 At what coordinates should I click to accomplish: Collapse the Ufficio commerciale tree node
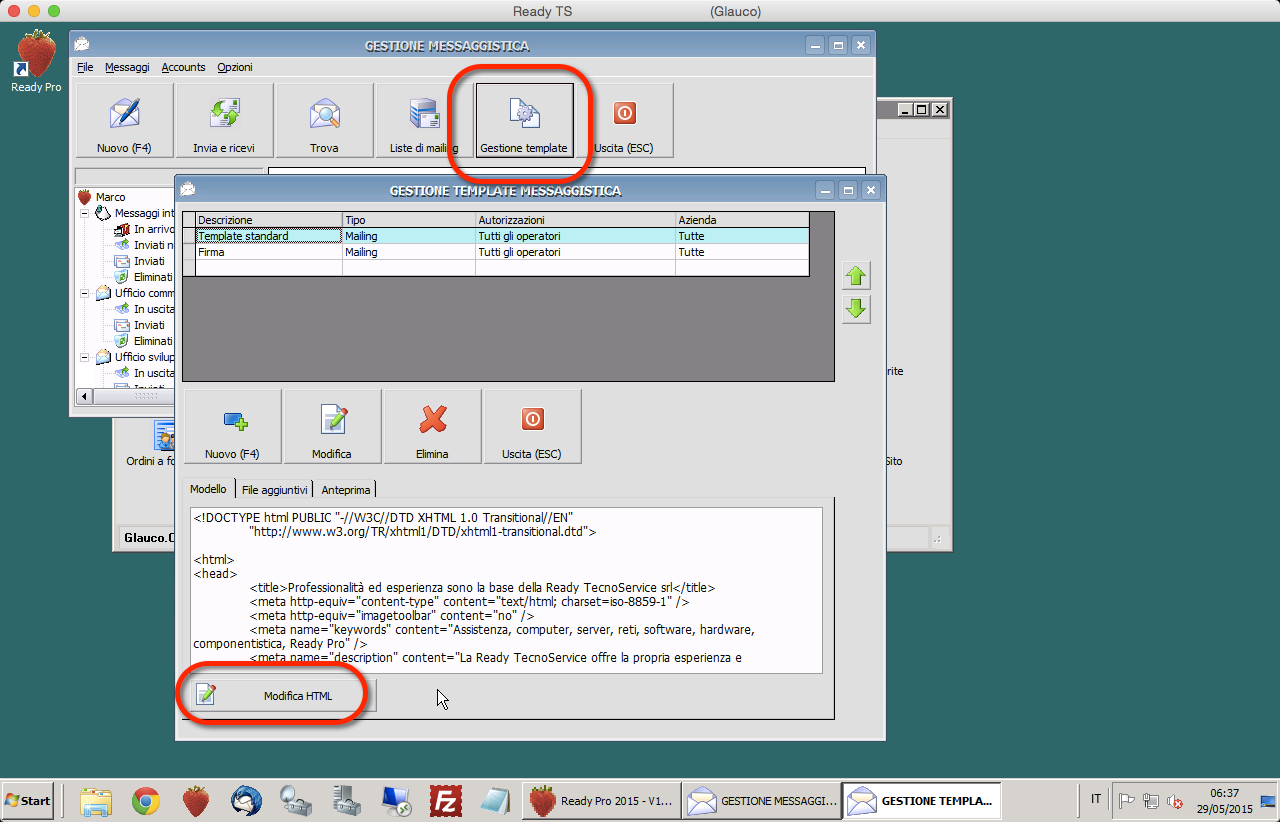(x=86, y=293)
